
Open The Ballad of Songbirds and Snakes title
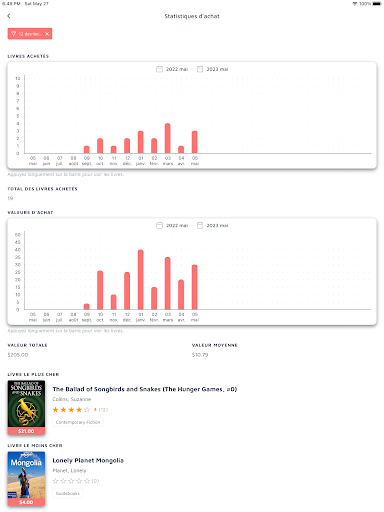pos(145,389)
